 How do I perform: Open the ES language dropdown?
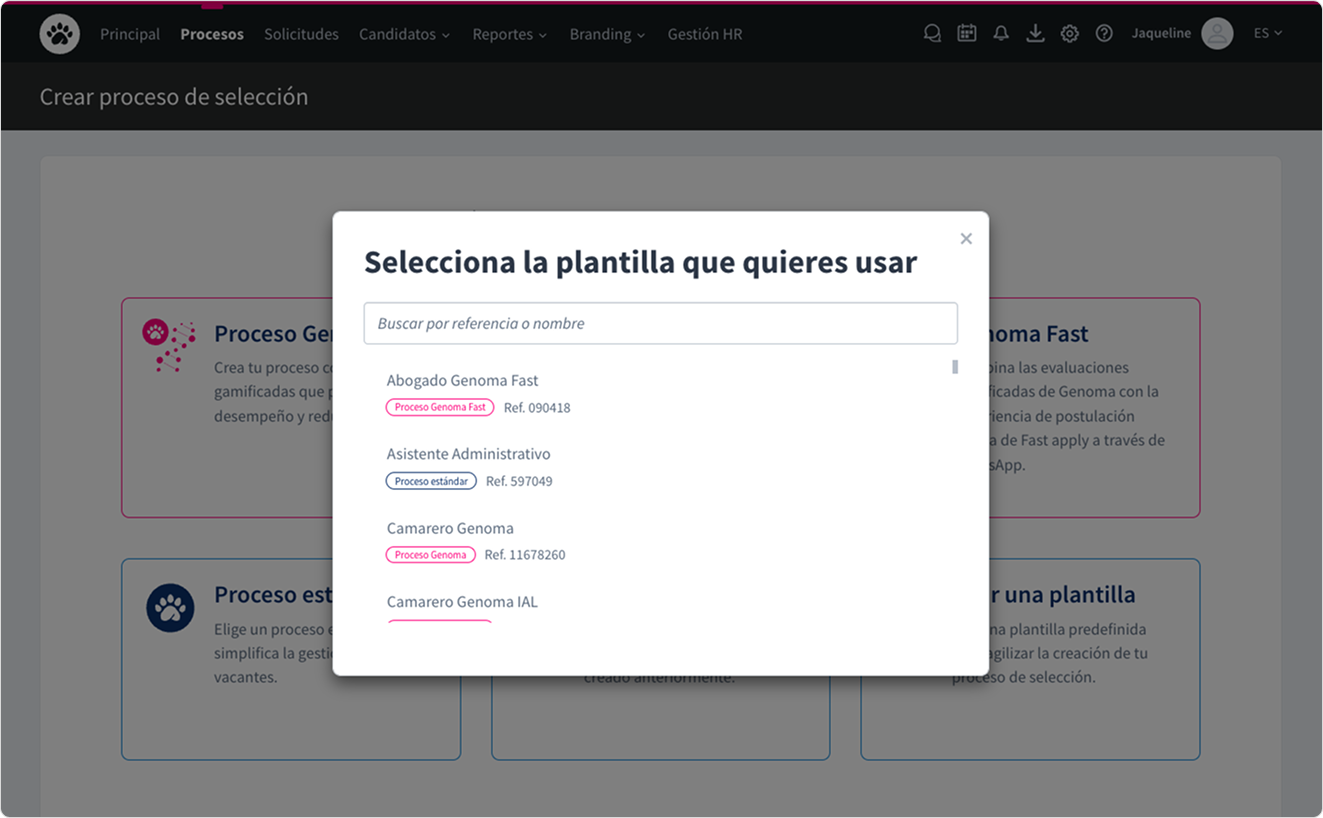[1266, 33]
